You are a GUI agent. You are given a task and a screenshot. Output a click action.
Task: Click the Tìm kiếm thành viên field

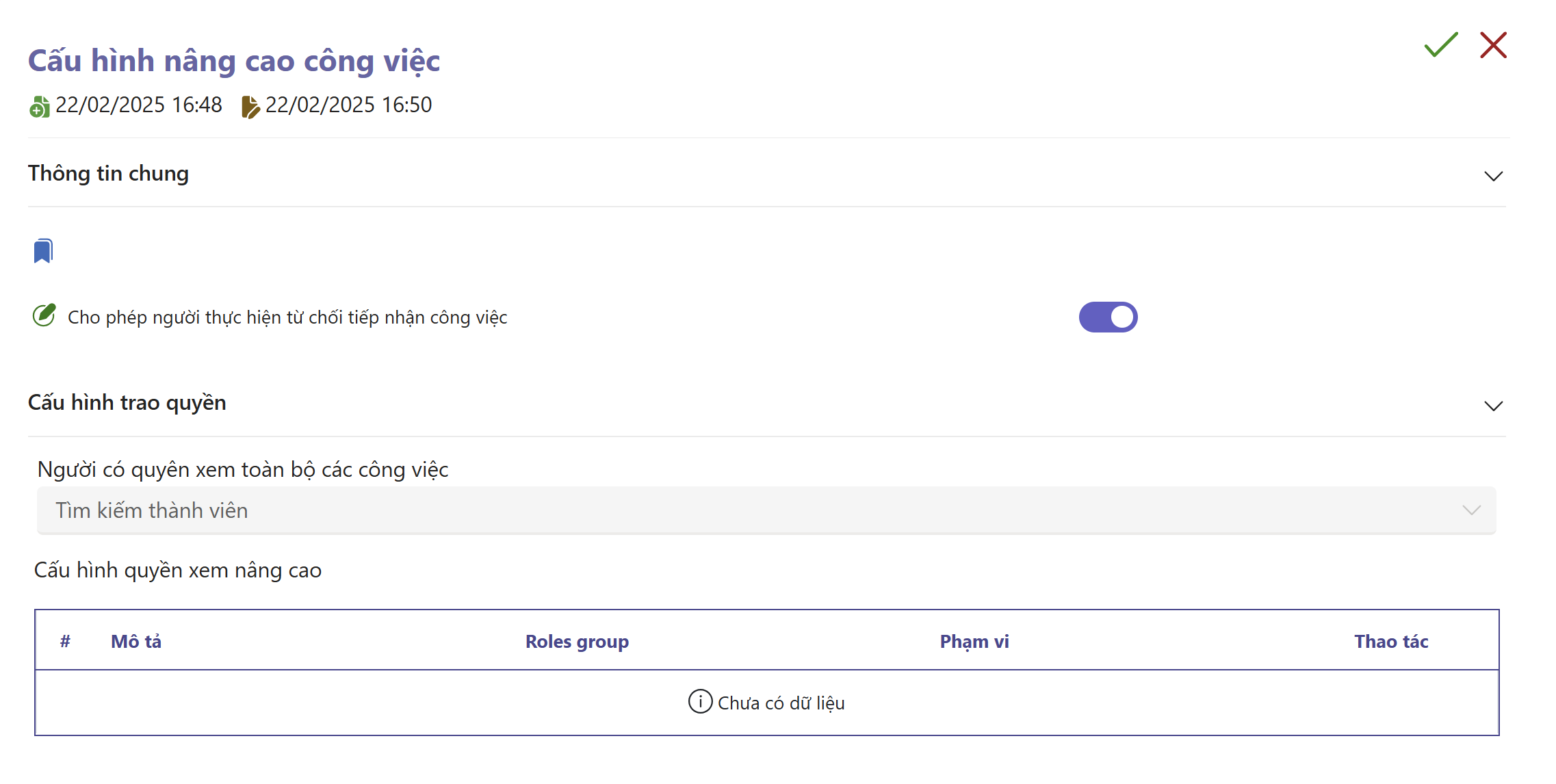(x=684, y=510)
